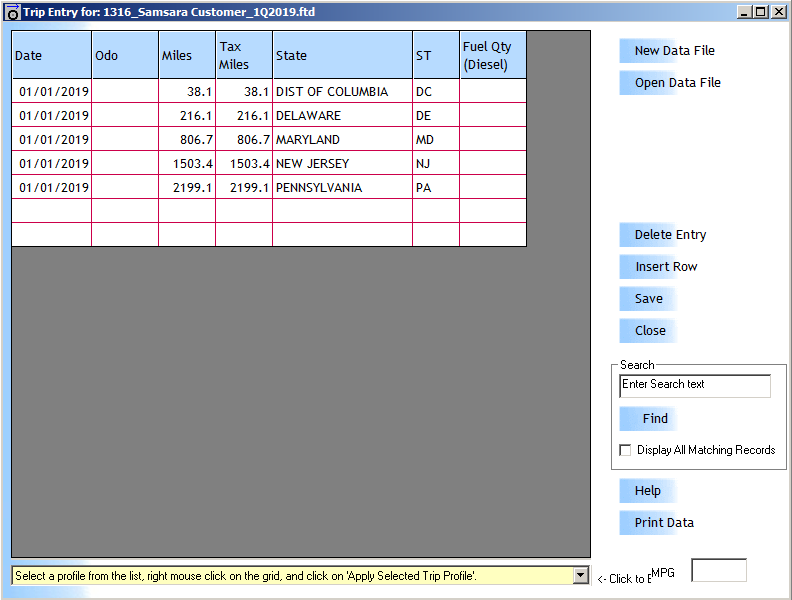Image resolution: width=792 pixels, height=600 pixels.
Task: Click Tax Miles 1503.4 in New Jersey row
Action: 244,163
